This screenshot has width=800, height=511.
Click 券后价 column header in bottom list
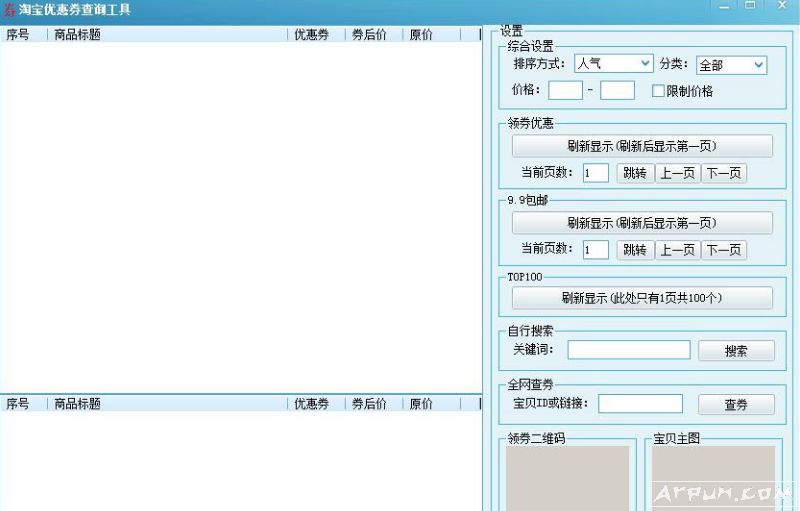click(374, 403)
